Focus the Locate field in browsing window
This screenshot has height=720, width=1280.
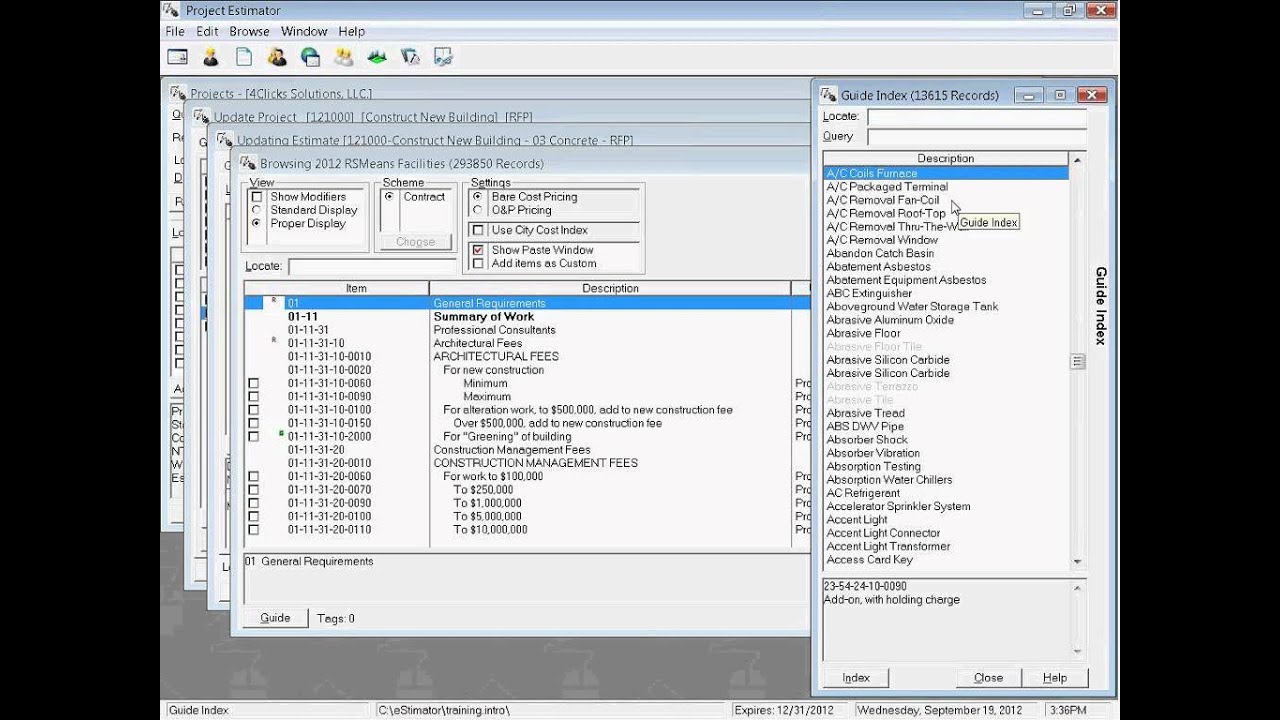[x=372, y=267]
